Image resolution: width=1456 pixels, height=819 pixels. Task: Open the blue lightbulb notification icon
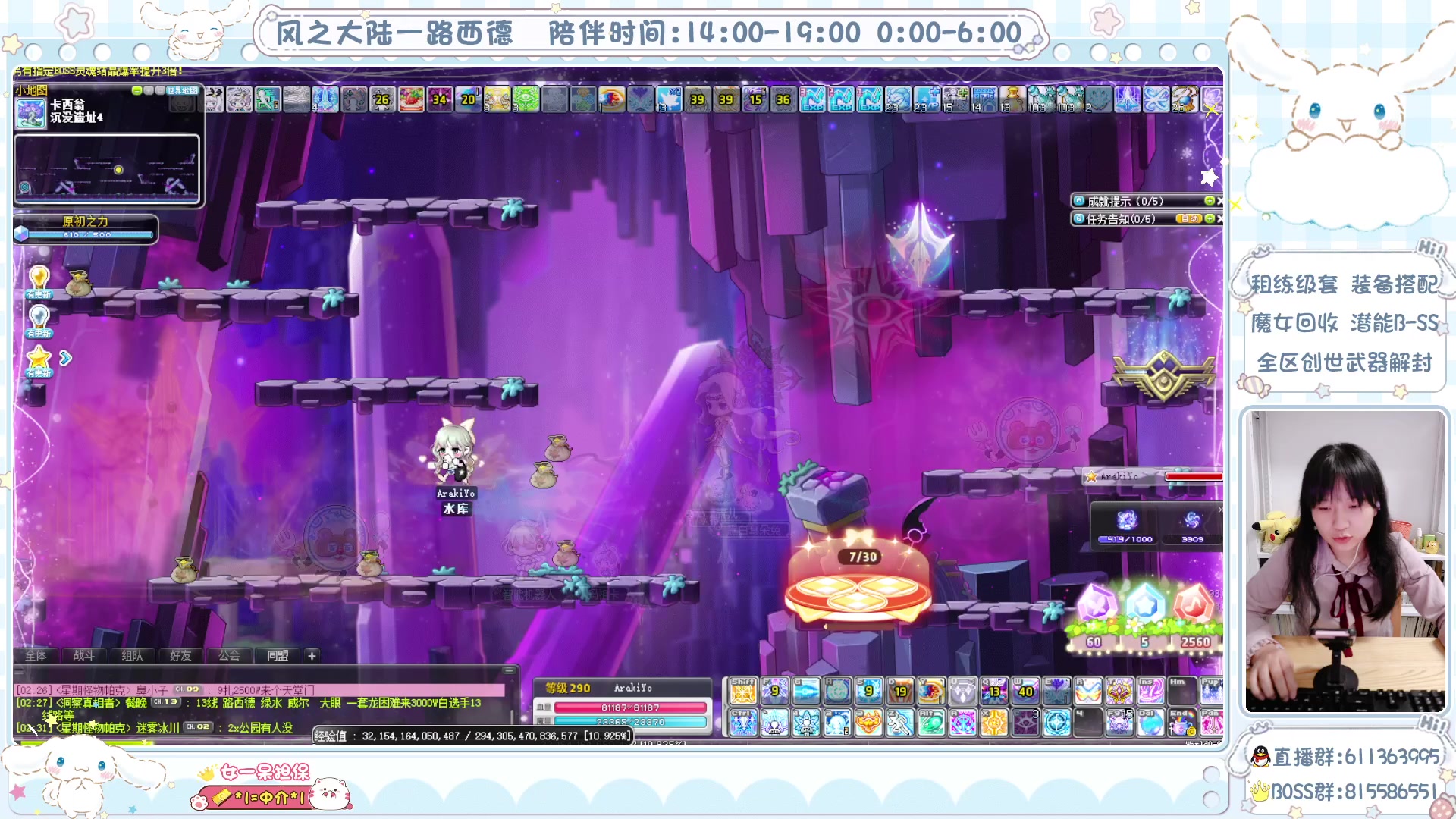39,321
